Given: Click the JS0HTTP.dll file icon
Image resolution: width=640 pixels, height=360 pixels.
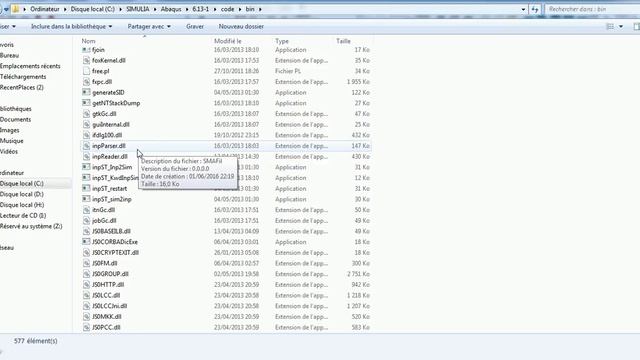Looking at the screenshot, I should click(86, 284).
